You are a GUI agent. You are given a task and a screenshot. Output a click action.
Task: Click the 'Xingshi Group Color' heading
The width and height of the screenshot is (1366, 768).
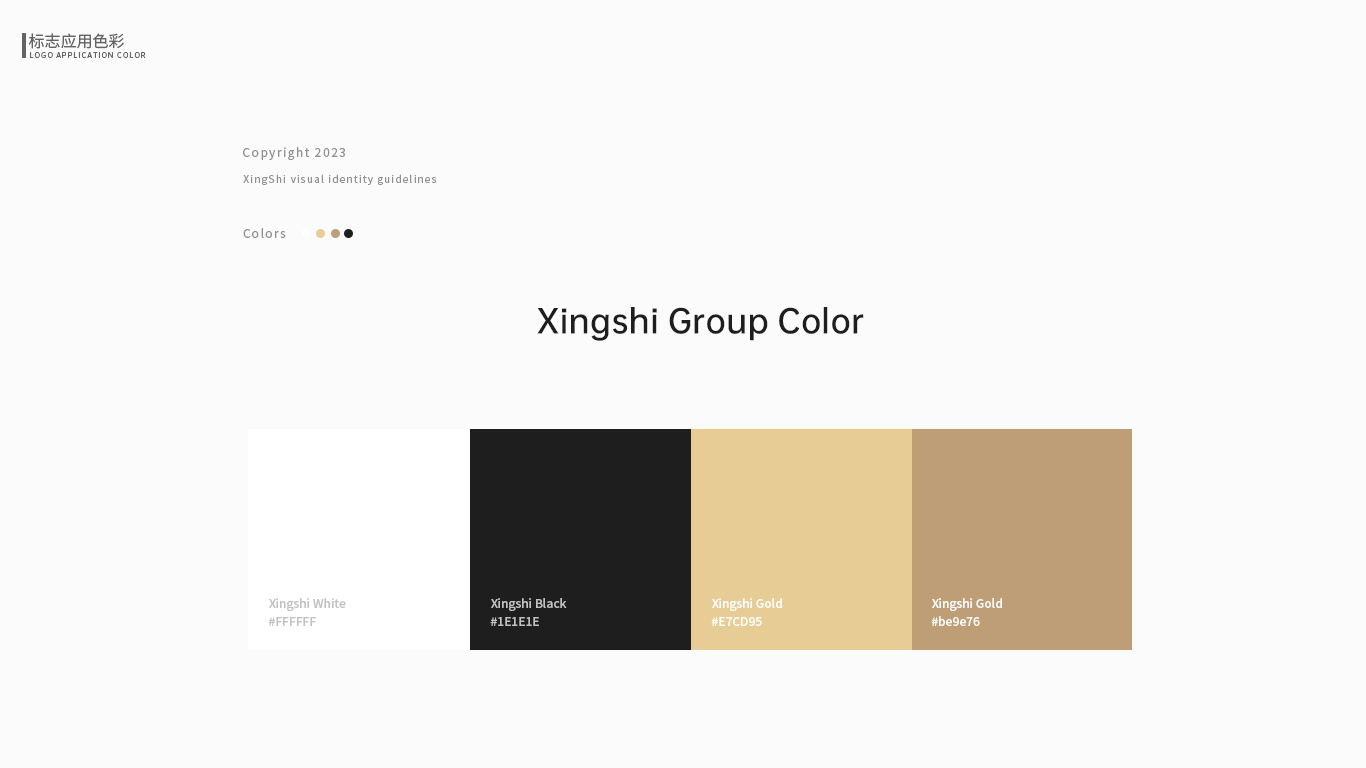(x=700, y=322)
